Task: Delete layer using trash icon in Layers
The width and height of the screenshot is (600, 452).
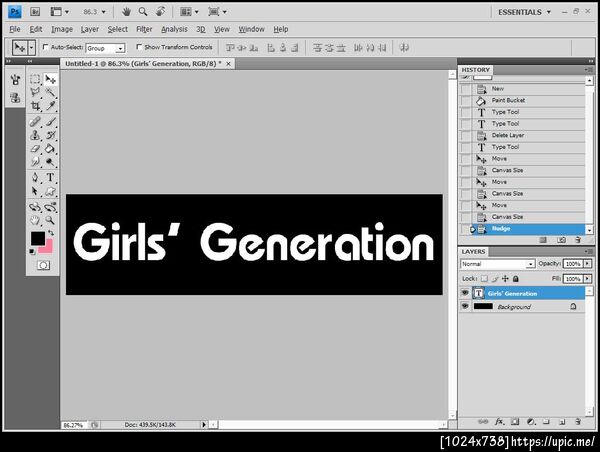Action: 578,422
